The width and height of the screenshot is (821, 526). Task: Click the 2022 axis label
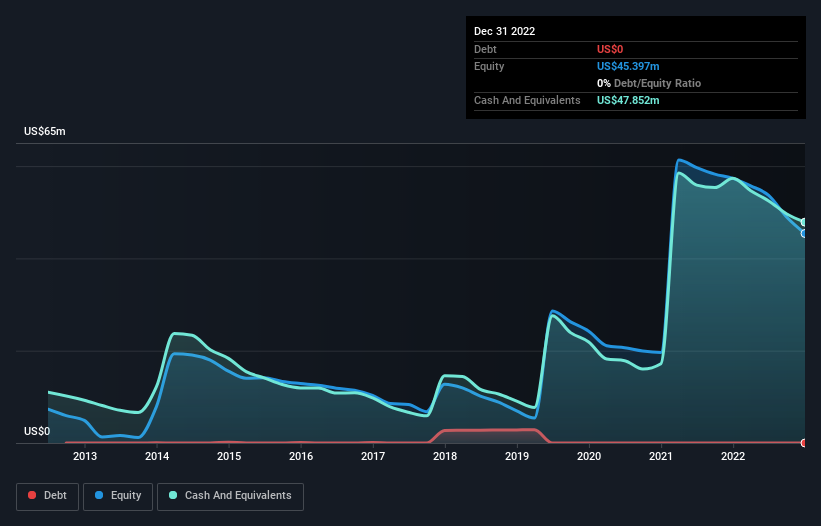coord(733,456)
